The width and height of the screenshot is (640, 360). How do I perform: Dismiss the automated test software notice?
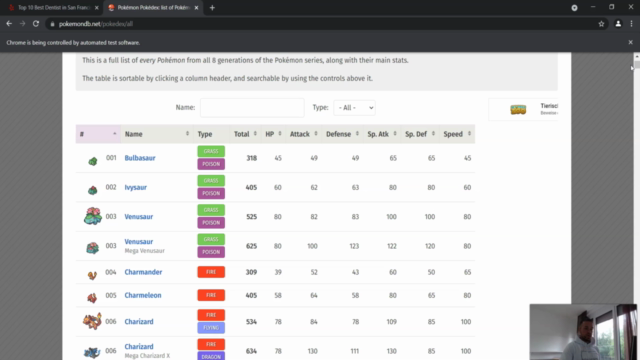tap(630, 42)
